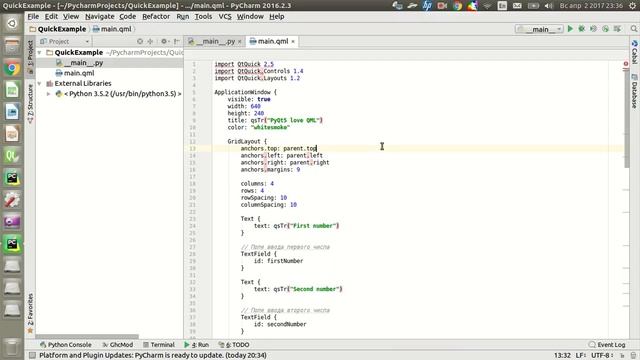Switch to the __main__.py editor tab
The height and width of the screenshot is (360, 640).
[x=216, y=41]
